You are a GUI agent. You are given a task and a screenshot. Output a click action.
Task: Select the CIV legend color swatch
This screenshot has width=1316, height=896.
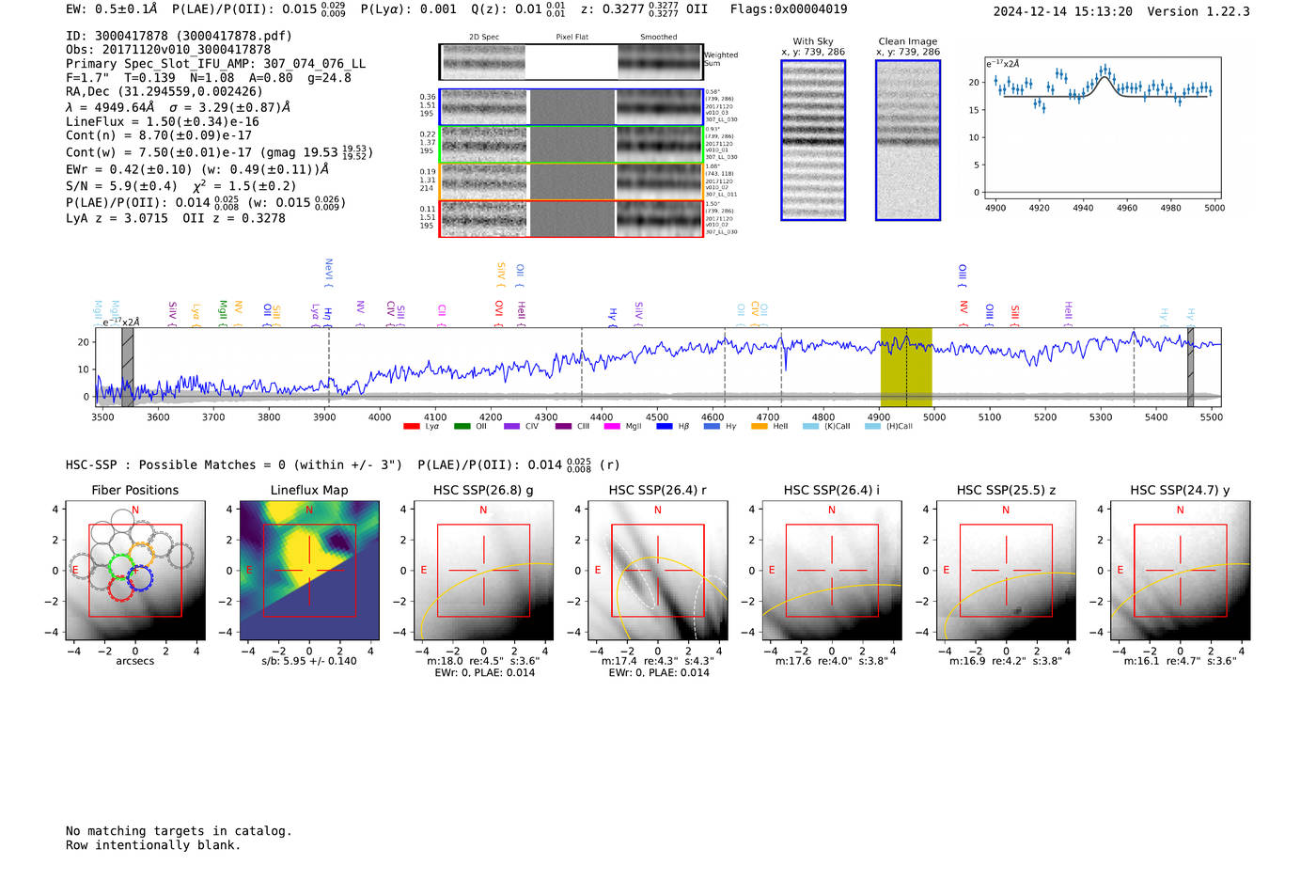(511, 426)
